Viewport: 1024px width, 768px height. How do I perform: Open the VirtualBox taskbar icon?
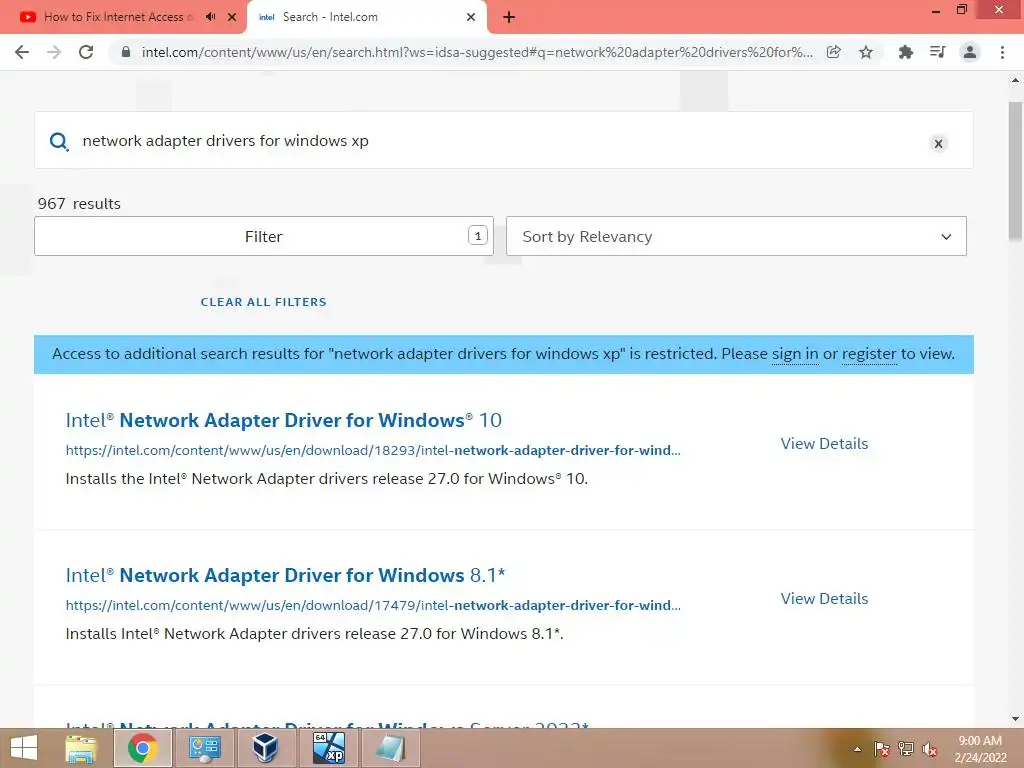265,748
